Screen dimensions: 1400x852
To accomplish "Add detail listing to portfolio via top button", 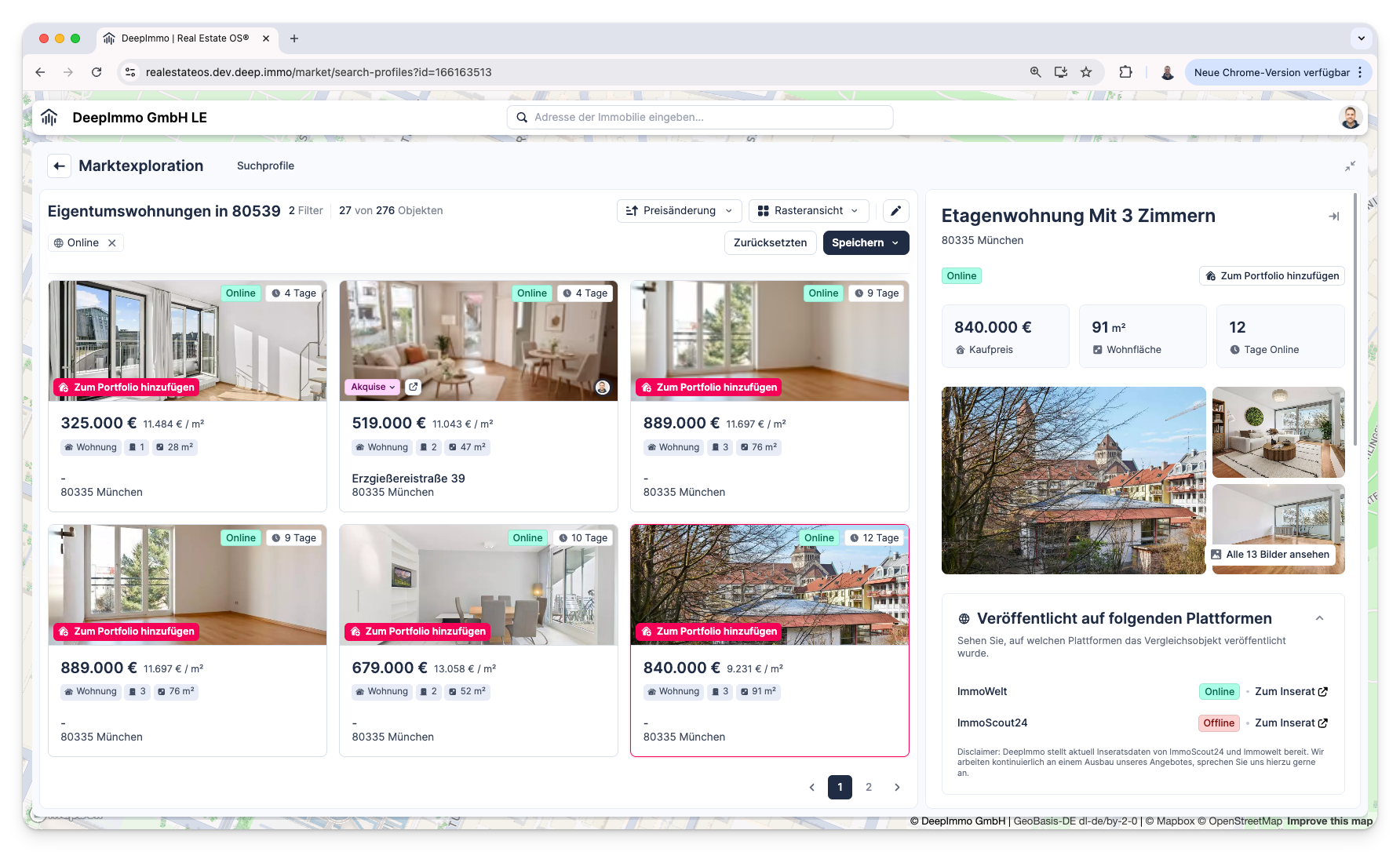I will (1271, 276).
